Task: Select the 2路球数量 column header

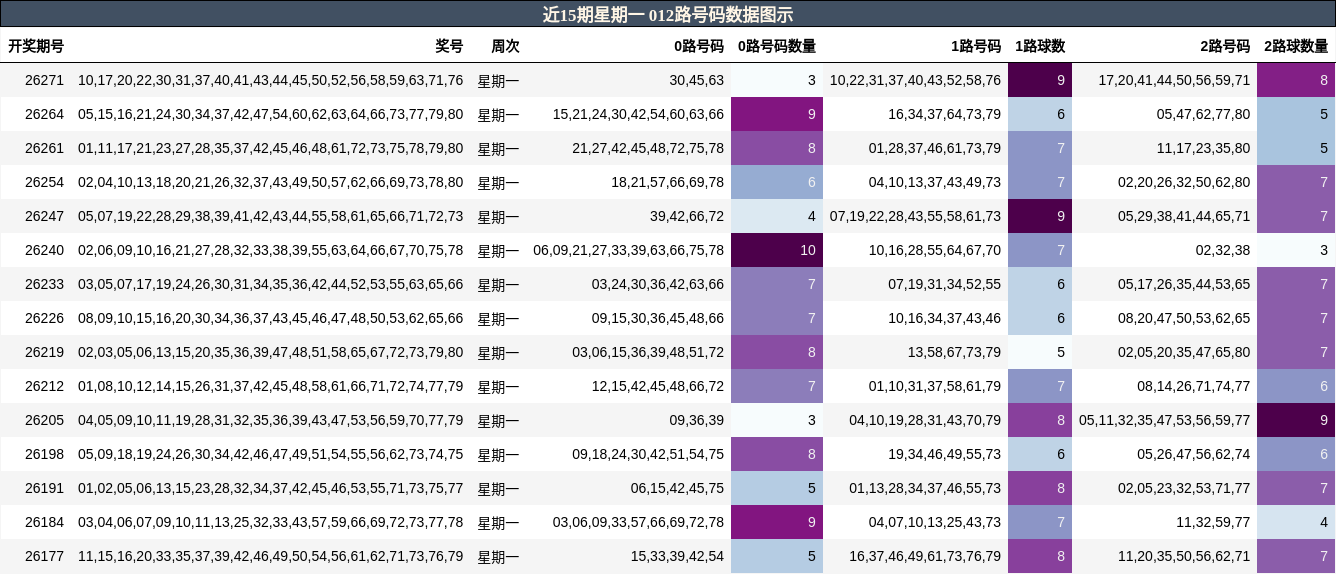Action: 1296,46
